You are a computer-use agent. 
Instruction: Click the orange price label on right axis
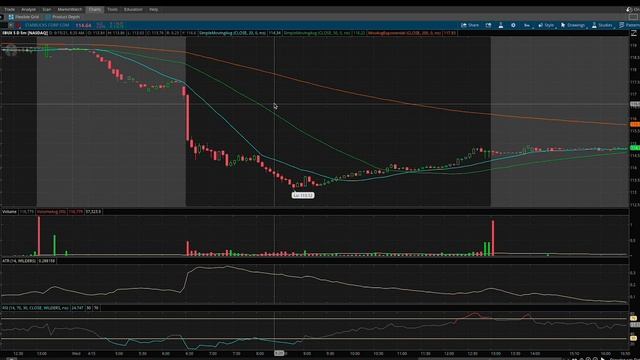635,124
